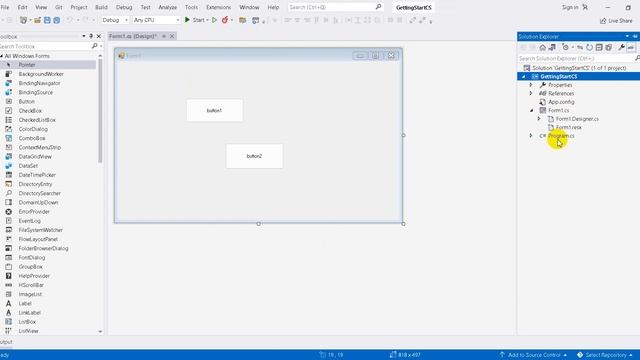The height and width of the screenshot is (360, 640).
Task: Select button1 on the form designer
Action: click(214, 110)
